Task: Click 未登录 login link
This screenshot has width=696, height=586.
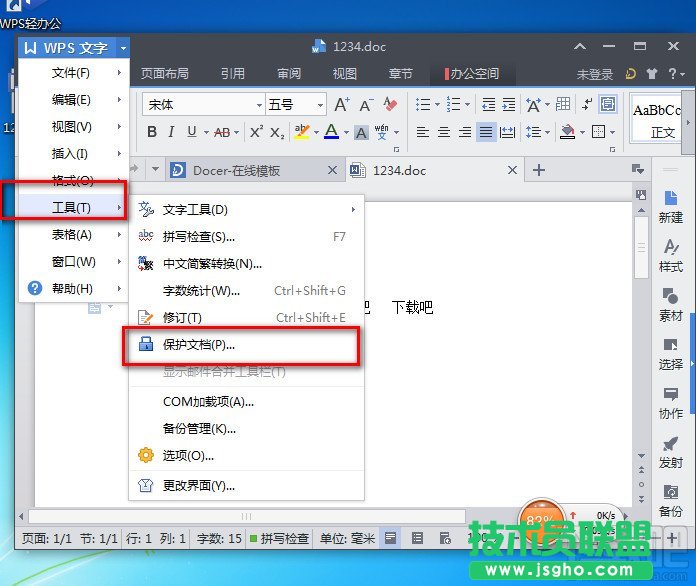Action: tap(594, 74)
